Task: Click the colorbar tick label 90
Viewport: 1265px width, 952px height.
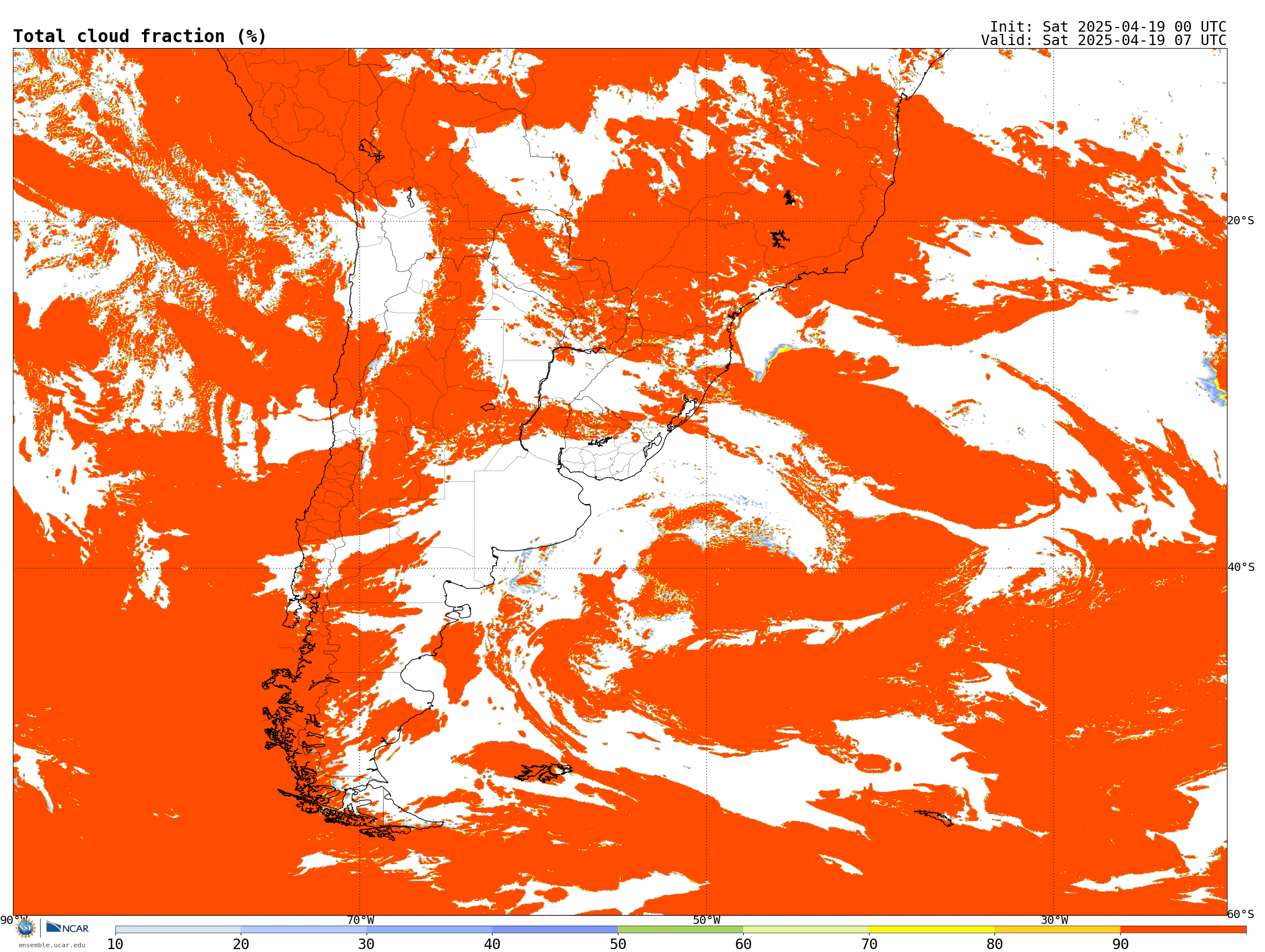Action: pyautogui.click(x=1120, y=944)
